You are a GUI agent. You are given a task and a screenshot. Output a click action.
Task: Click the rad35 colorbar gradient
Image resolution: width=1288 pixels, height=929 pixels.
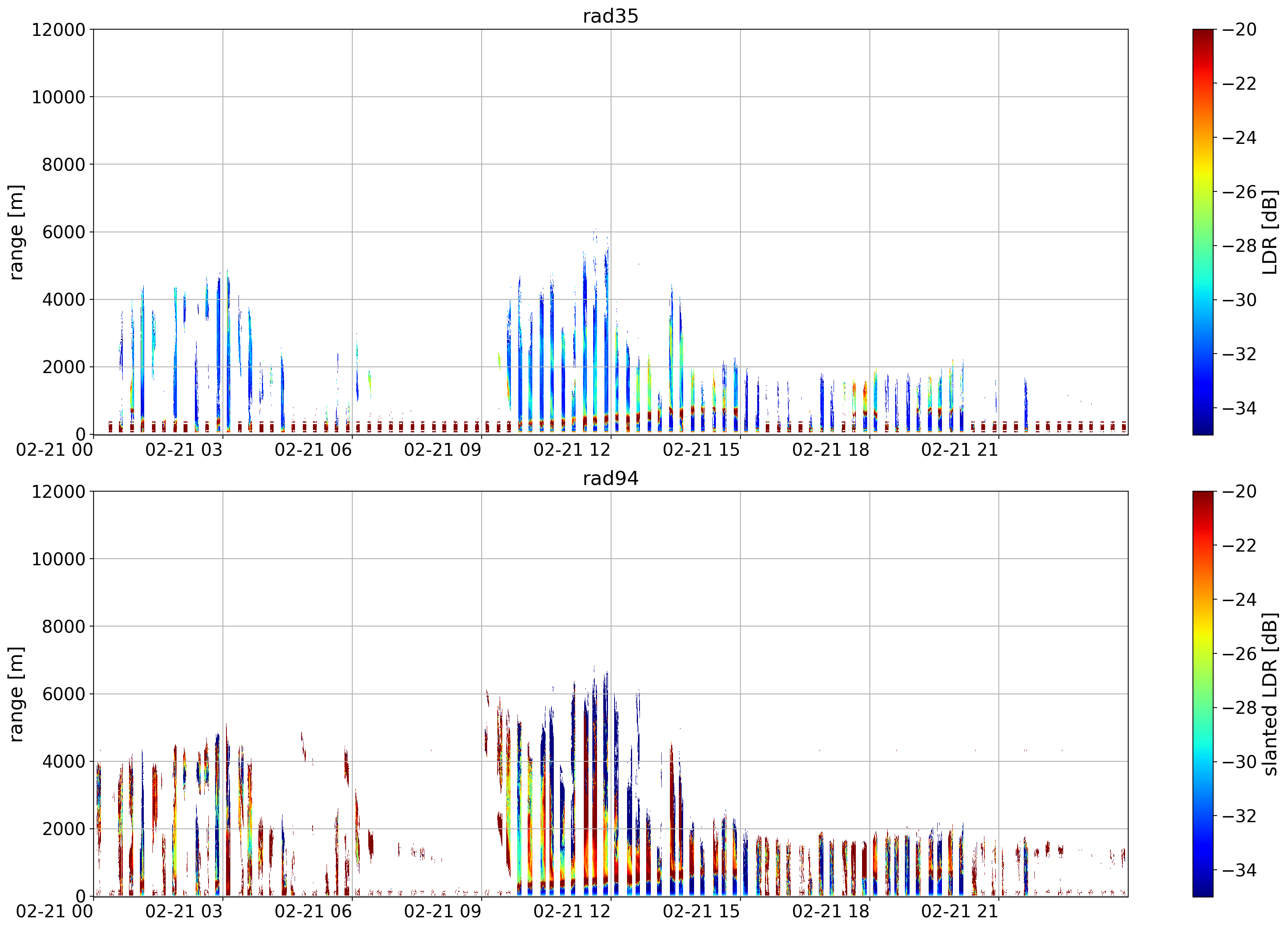click(1203, 232)
